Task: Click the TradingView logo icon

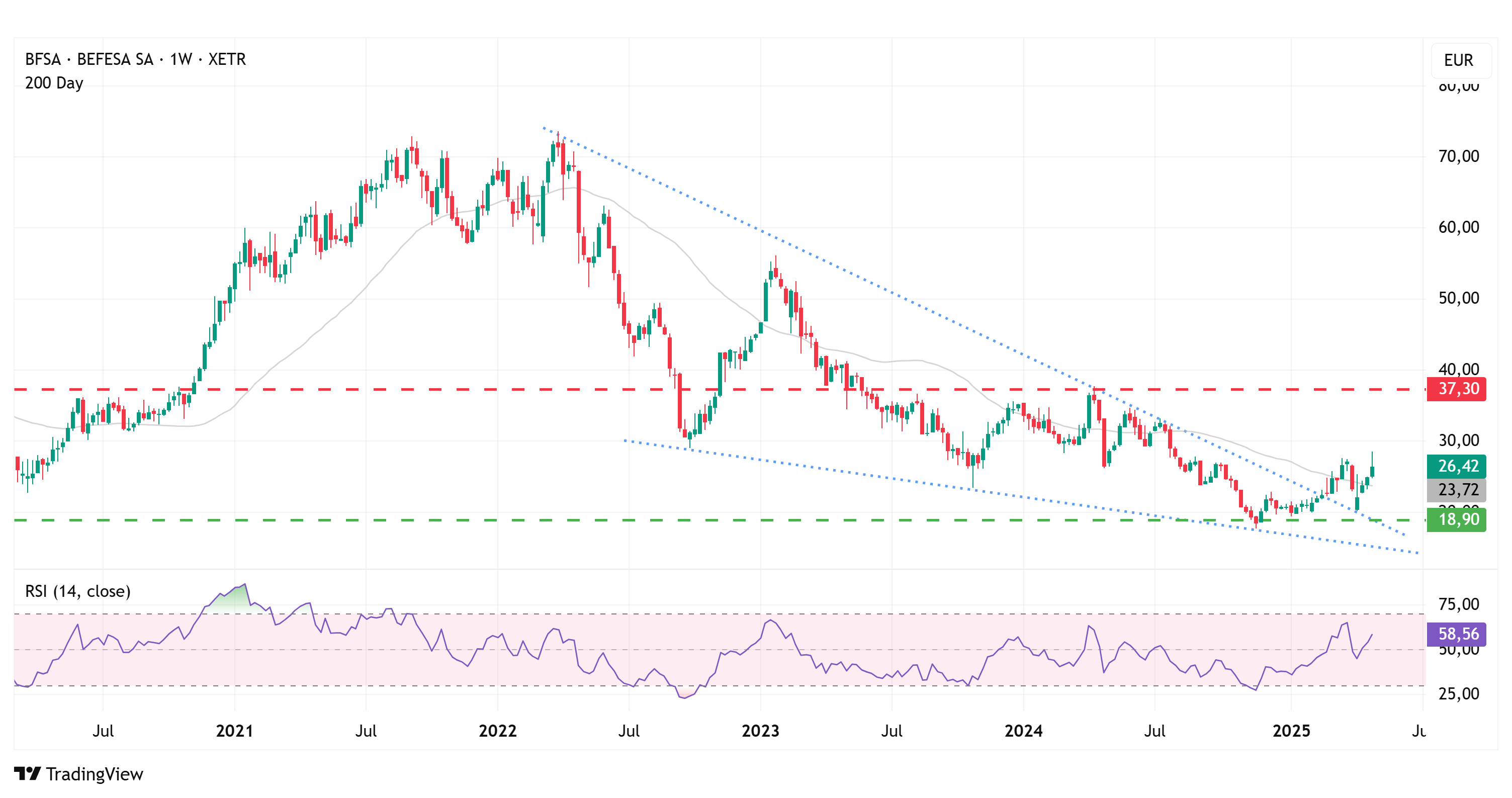Action: (27, 773)
